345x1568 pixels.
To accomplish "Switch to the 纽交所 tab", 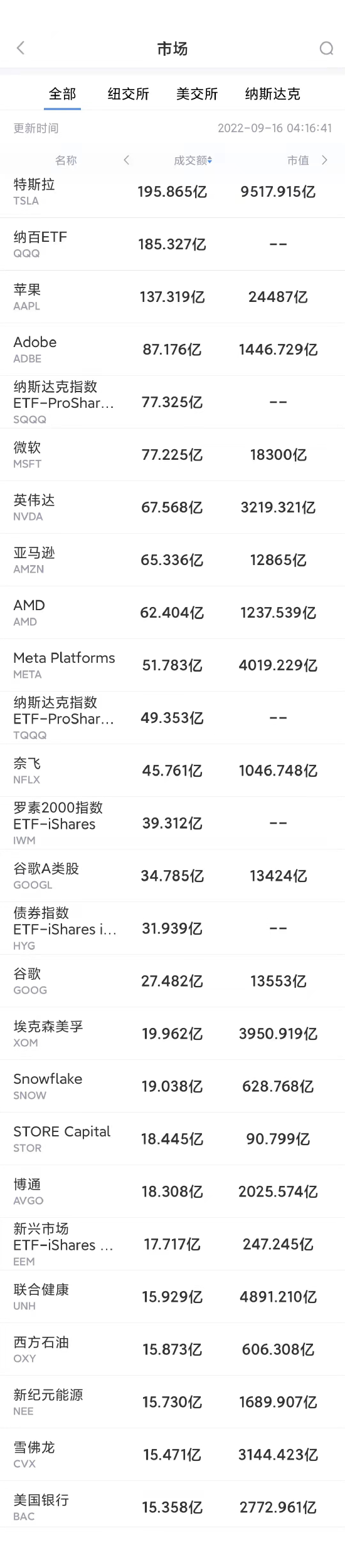I will click(129, 94).
